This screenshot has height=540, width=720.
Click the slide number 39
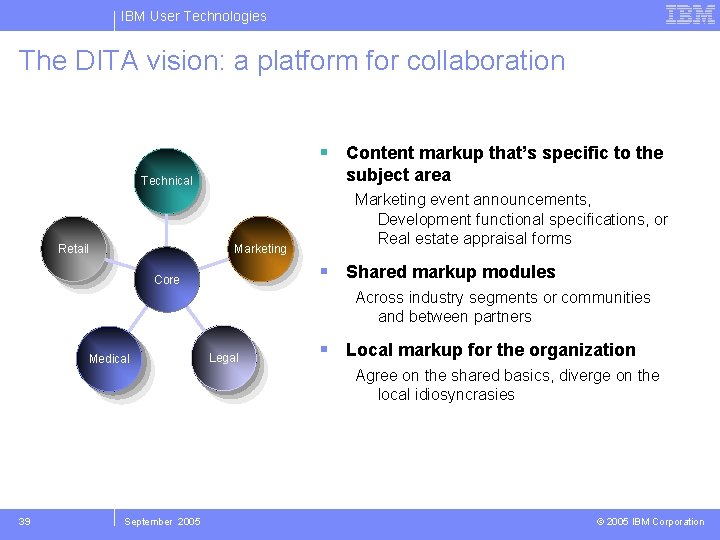pos(24,522)
